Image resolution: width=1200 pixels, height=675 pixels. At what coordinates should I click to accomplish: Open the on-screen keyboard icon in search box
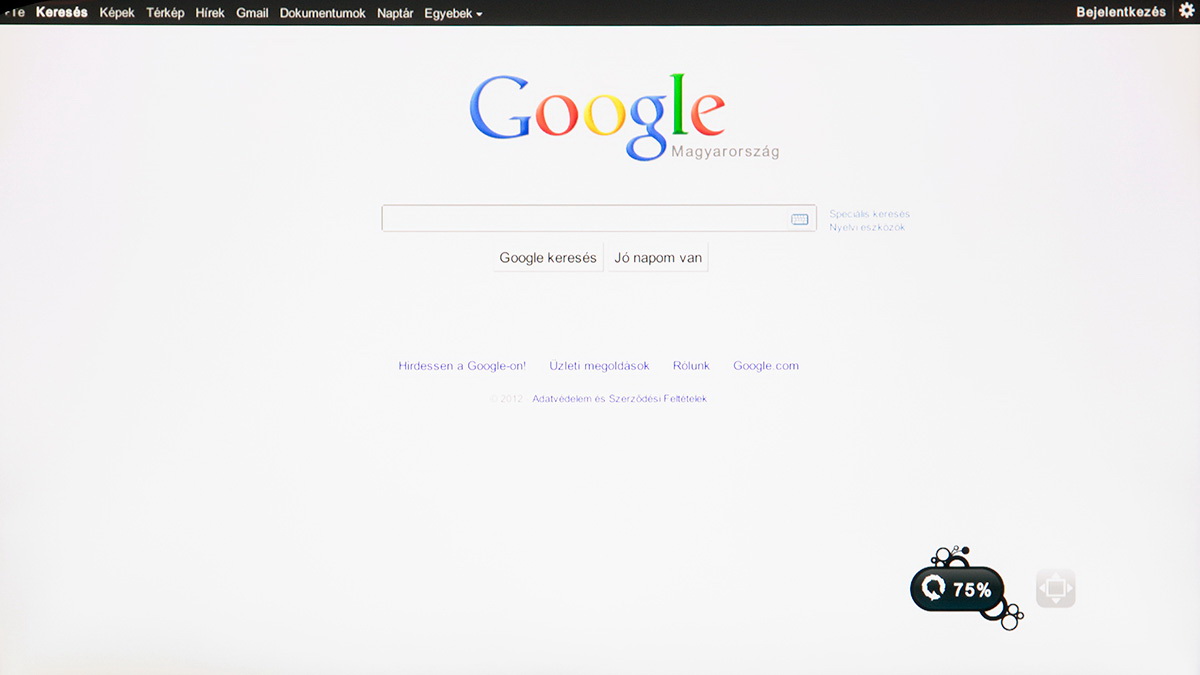coord(799,219)
